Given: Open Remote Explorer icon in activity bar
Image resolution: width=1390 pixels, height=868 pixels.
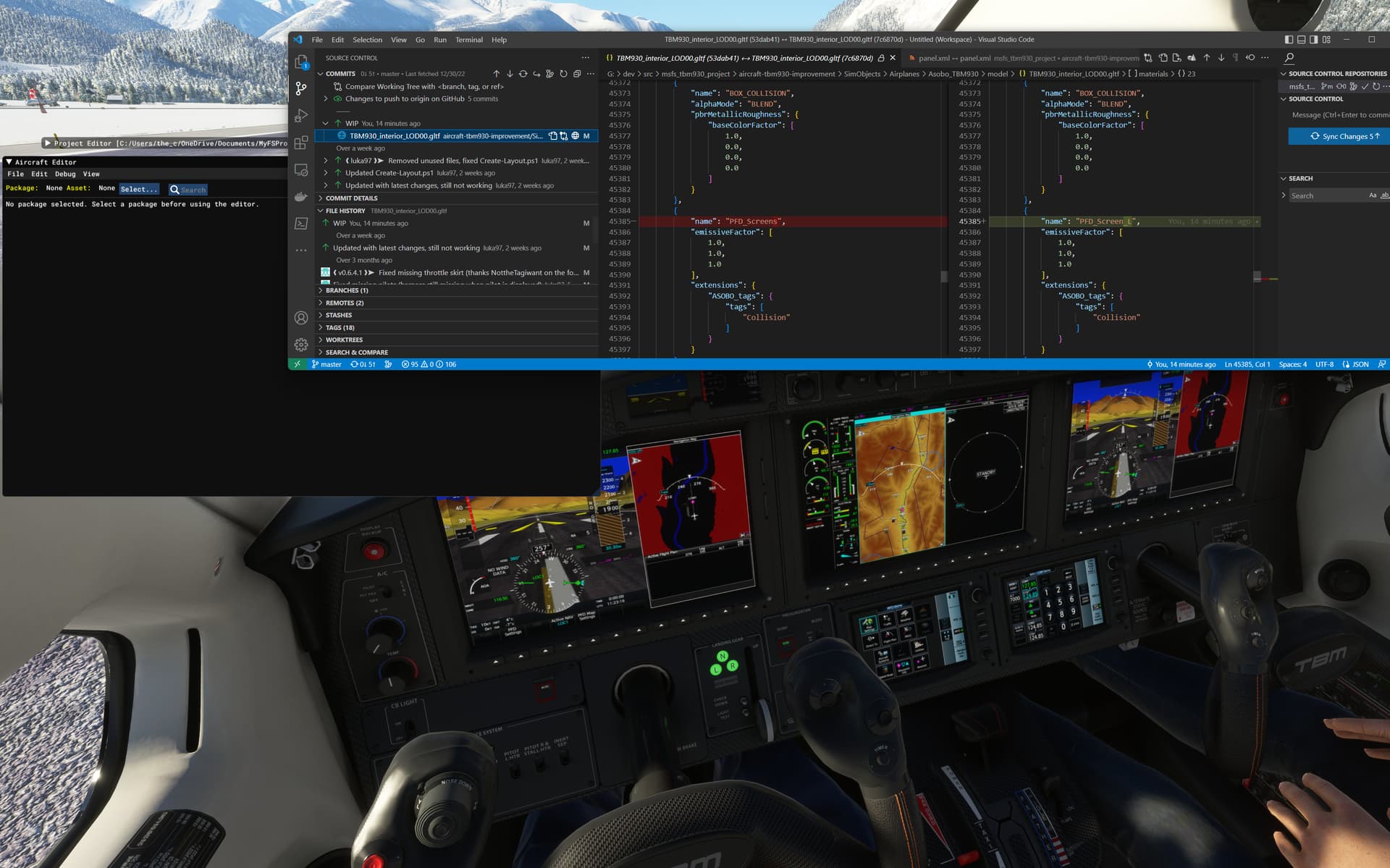Looking at the screenshot, I should click(301, 170).
